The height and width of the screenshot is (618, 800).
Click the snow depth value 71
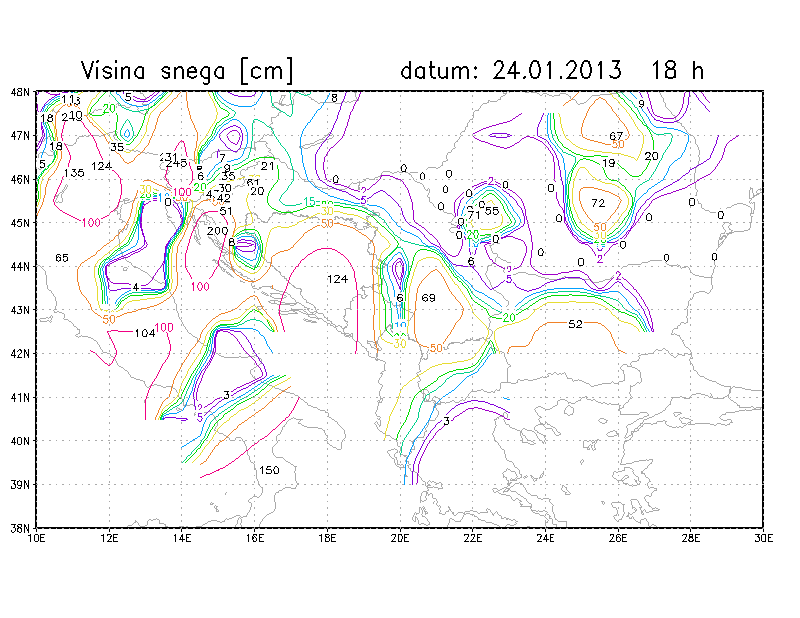(474, 215)
